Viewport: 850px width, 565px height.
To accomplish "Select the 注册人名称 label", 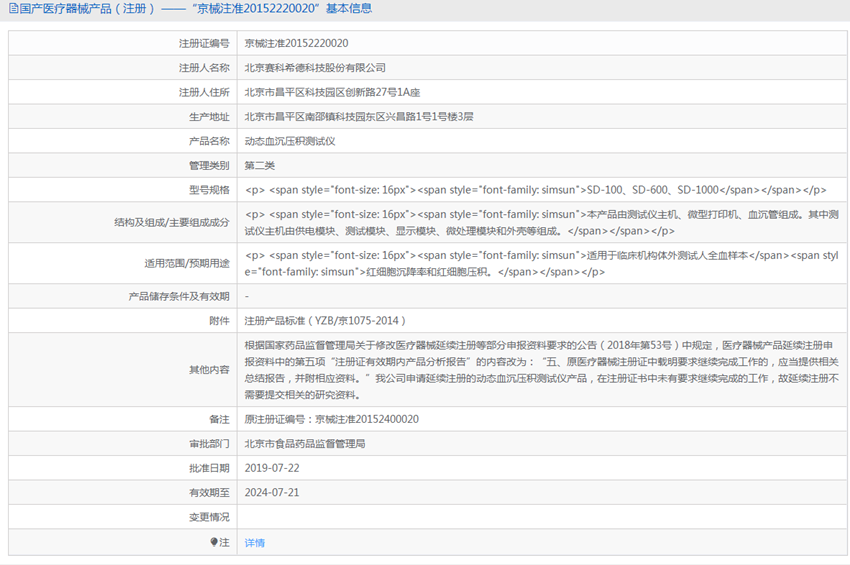I will click(204, 68).
